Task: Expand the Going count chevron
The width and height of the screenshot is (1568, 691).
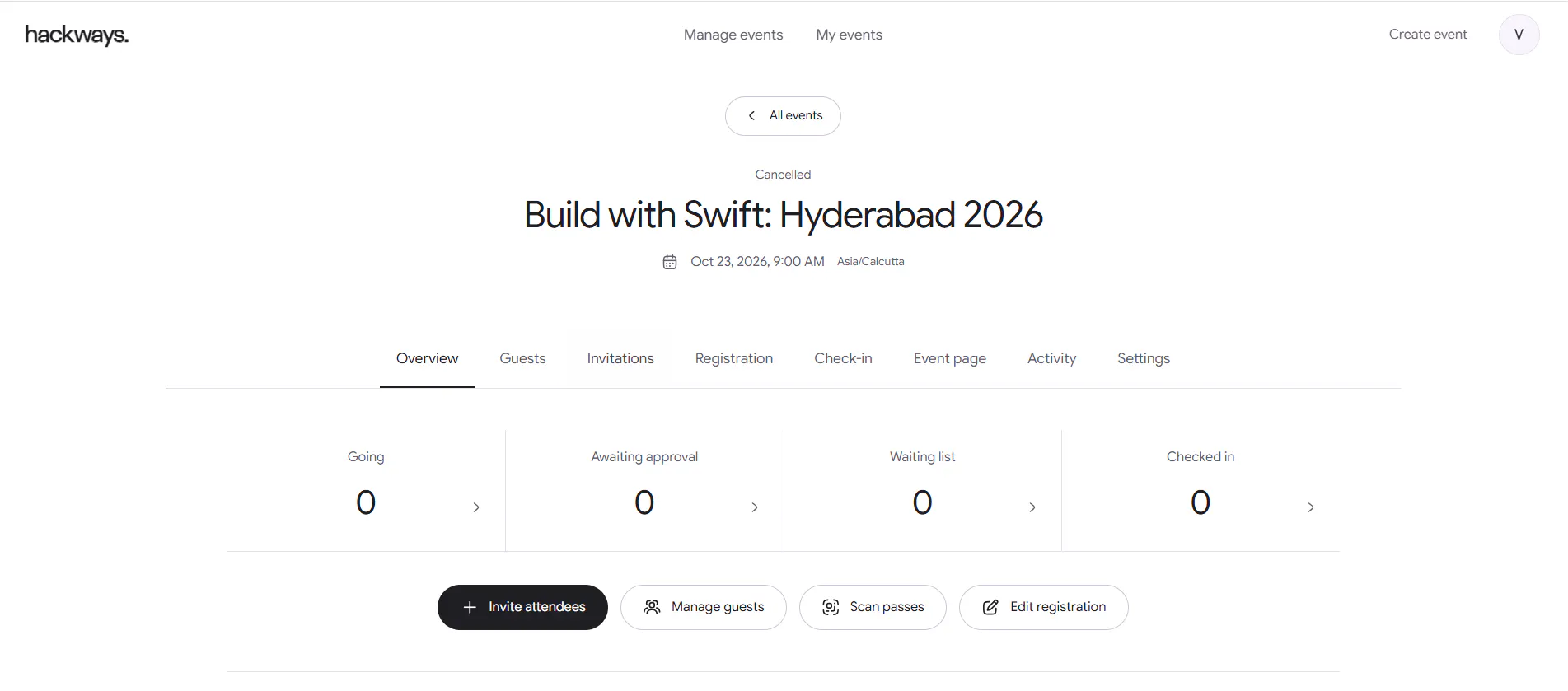Action: pos(476,507)
